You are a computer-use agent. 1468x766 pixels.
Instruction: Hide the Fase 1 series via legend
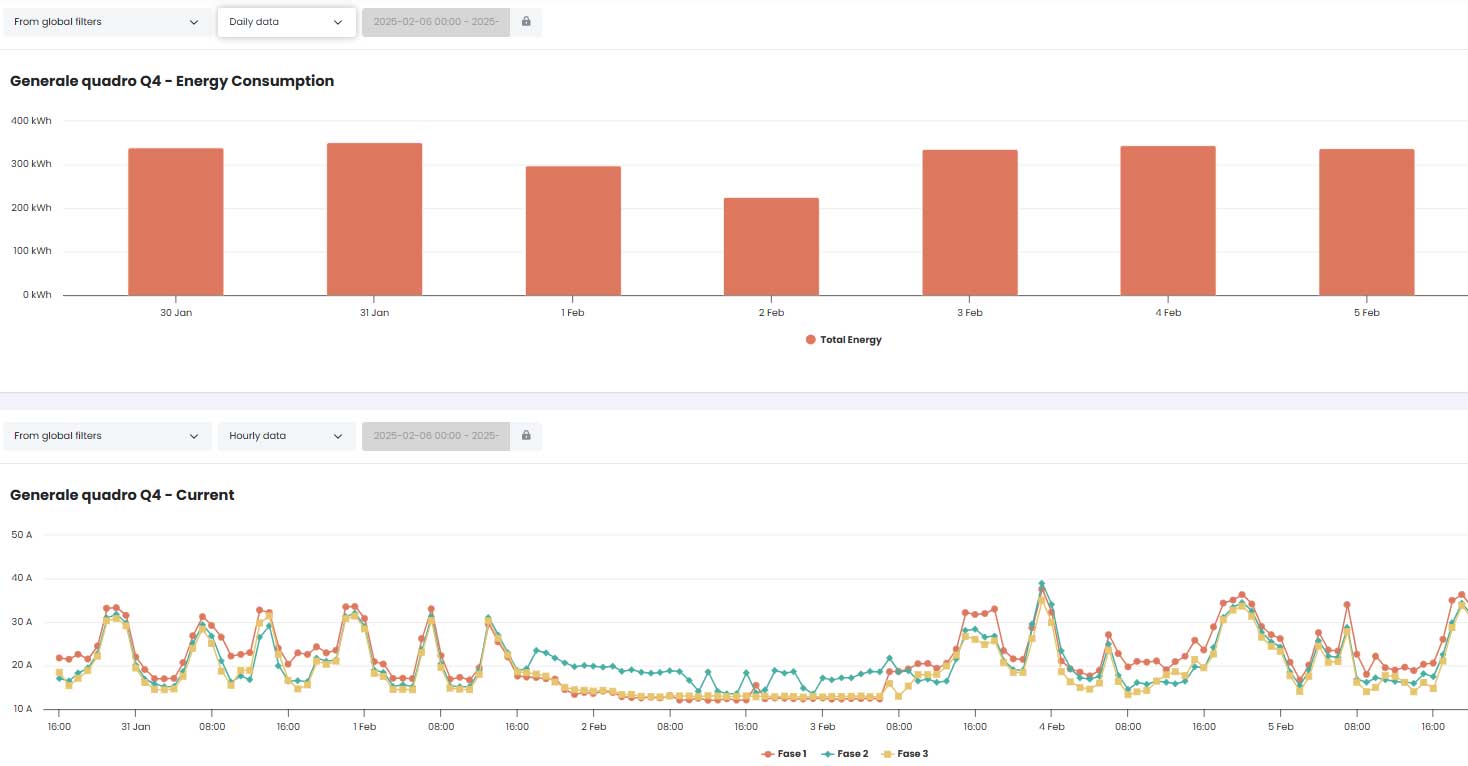click(x=784, y=754)
